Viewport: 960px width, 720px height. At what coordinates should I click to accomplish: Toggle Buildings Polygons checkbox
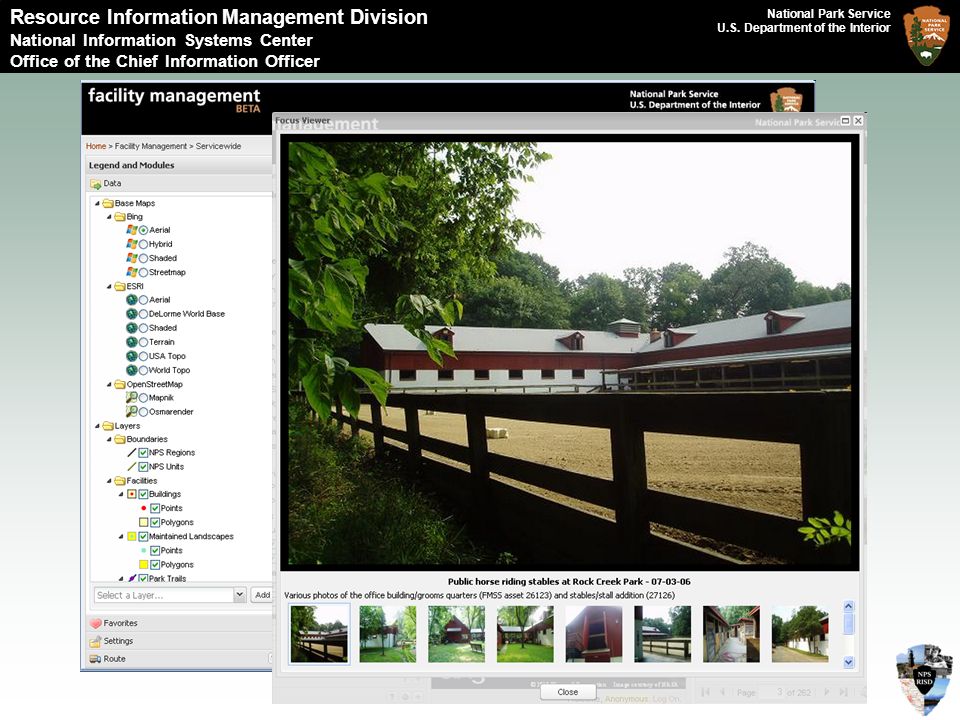155,523
